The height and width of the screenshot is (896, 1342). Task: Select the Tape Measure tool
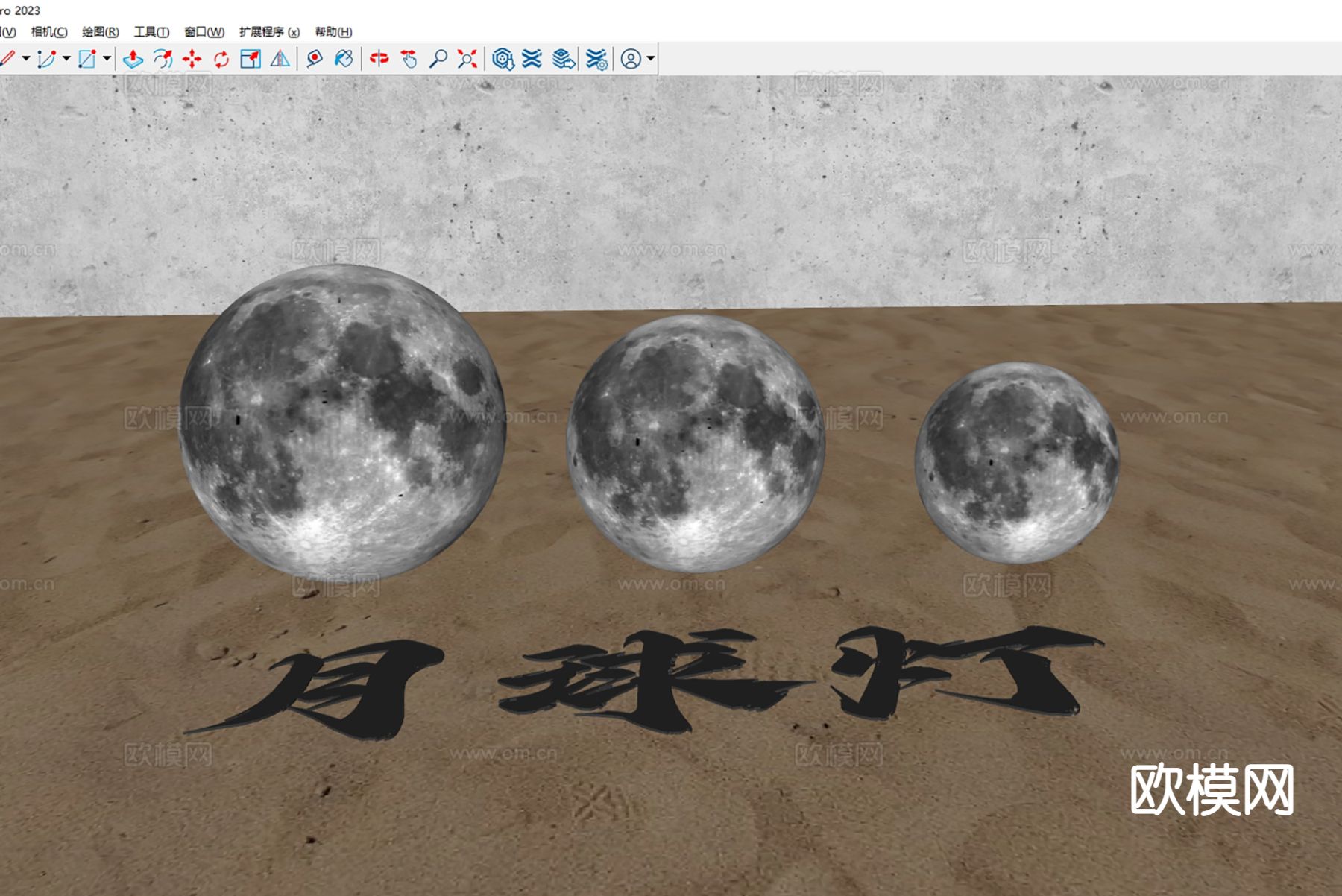coord(313,57)
